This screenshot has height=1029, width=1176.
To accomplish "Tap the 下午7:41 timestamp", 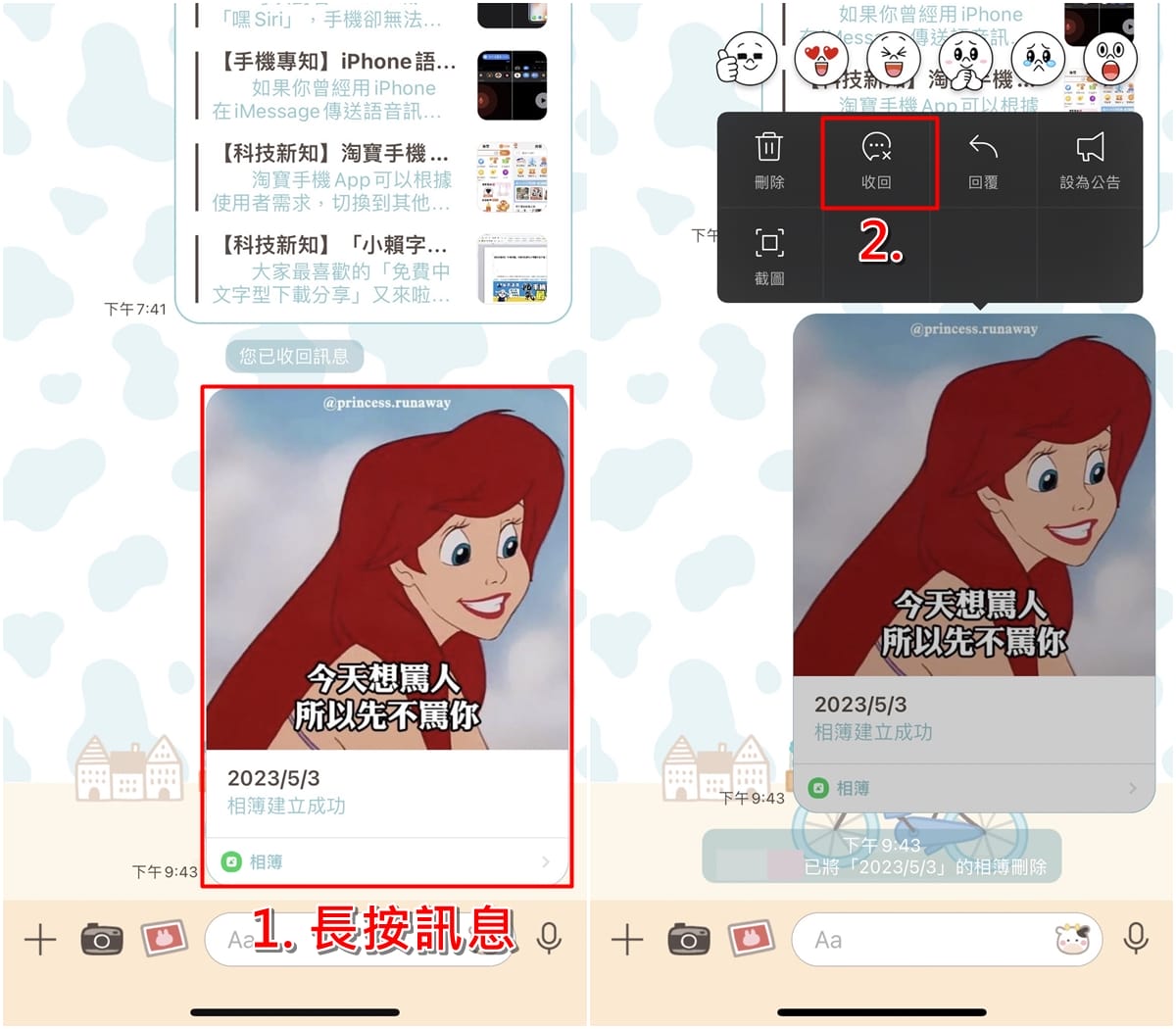I will coord(135,309).
